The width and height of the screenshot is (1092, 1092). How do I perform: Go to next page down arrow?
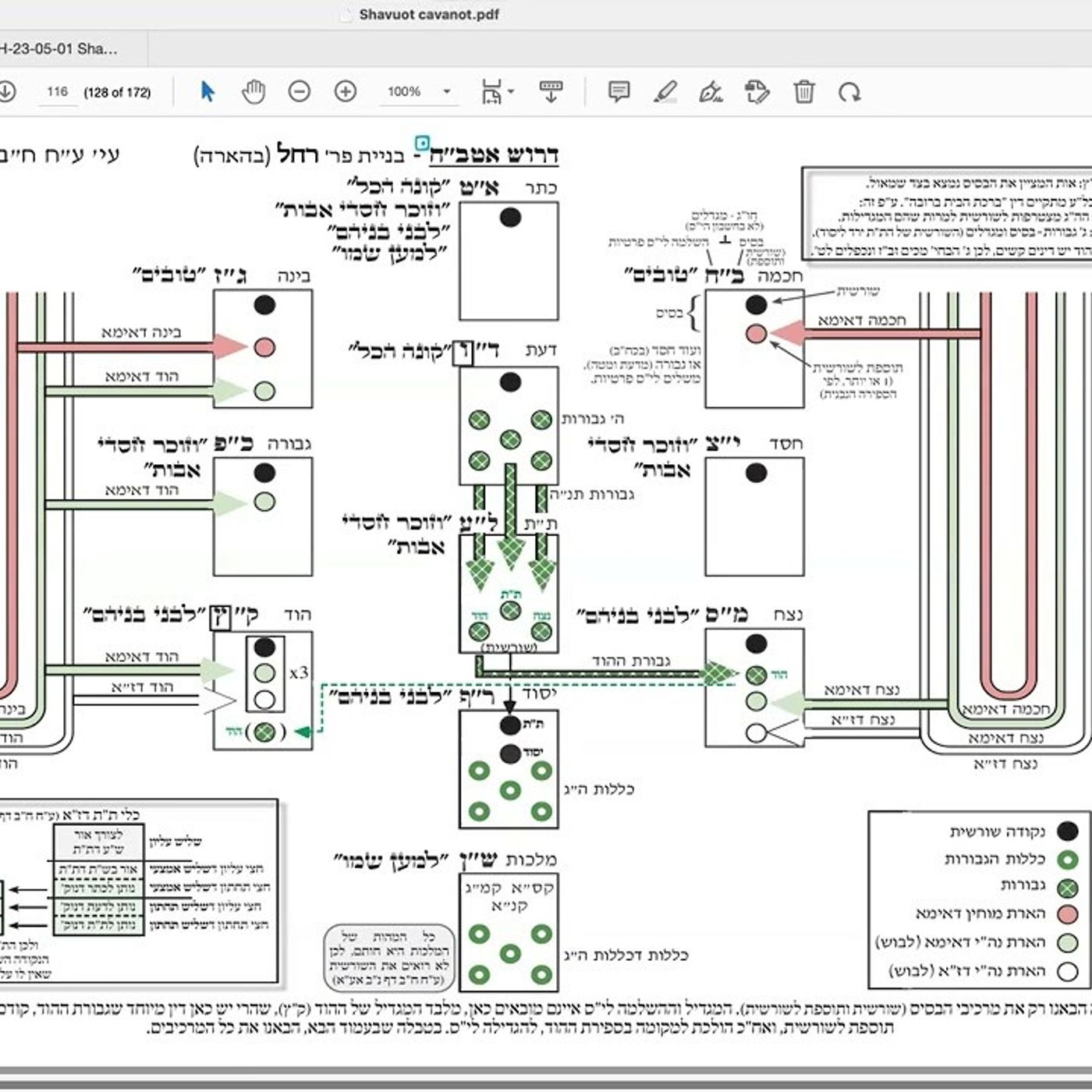point(6,91)
